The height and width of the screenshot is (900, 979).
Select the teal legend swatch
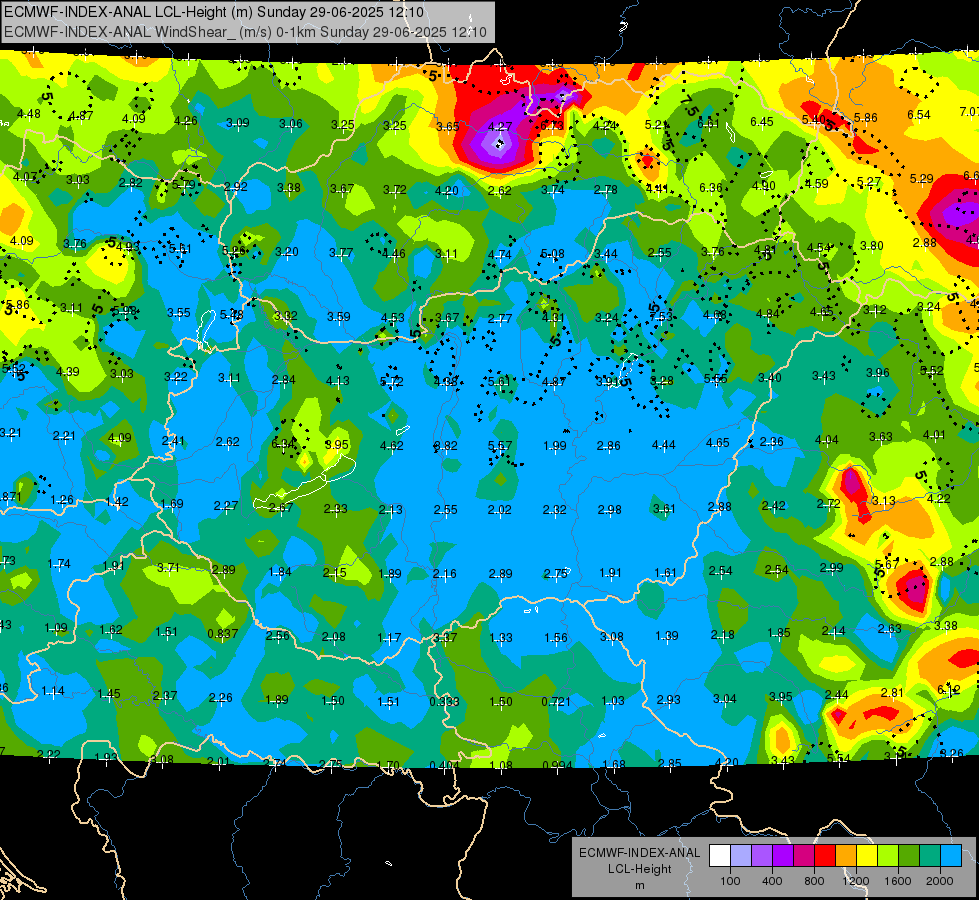coord(930,856)
